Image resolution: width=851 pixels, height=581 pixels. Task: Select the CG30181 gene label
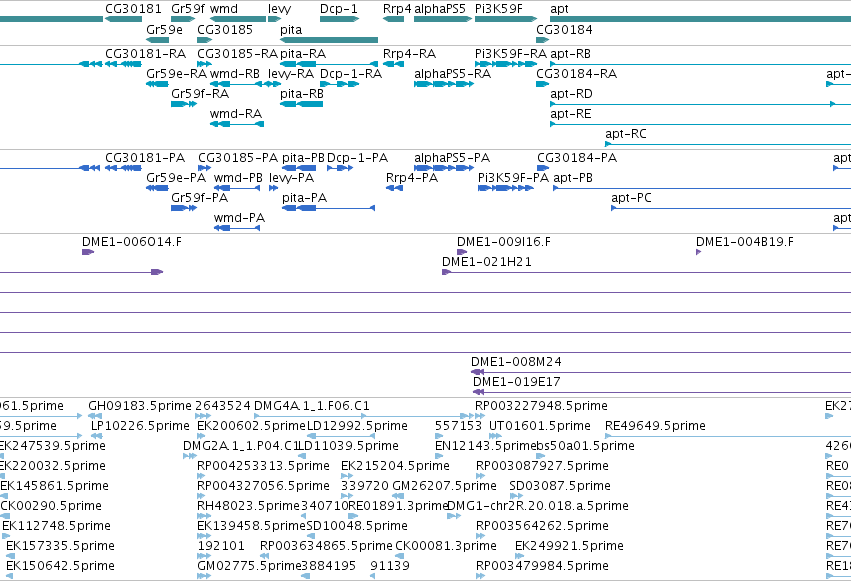[x=133, y=9]
